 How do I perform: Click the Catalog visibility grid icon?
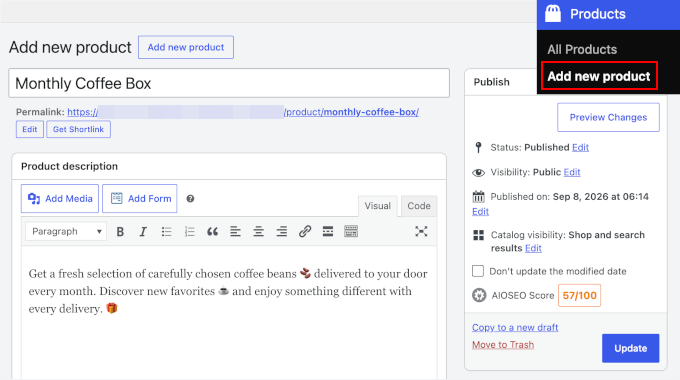click(478, 235)
